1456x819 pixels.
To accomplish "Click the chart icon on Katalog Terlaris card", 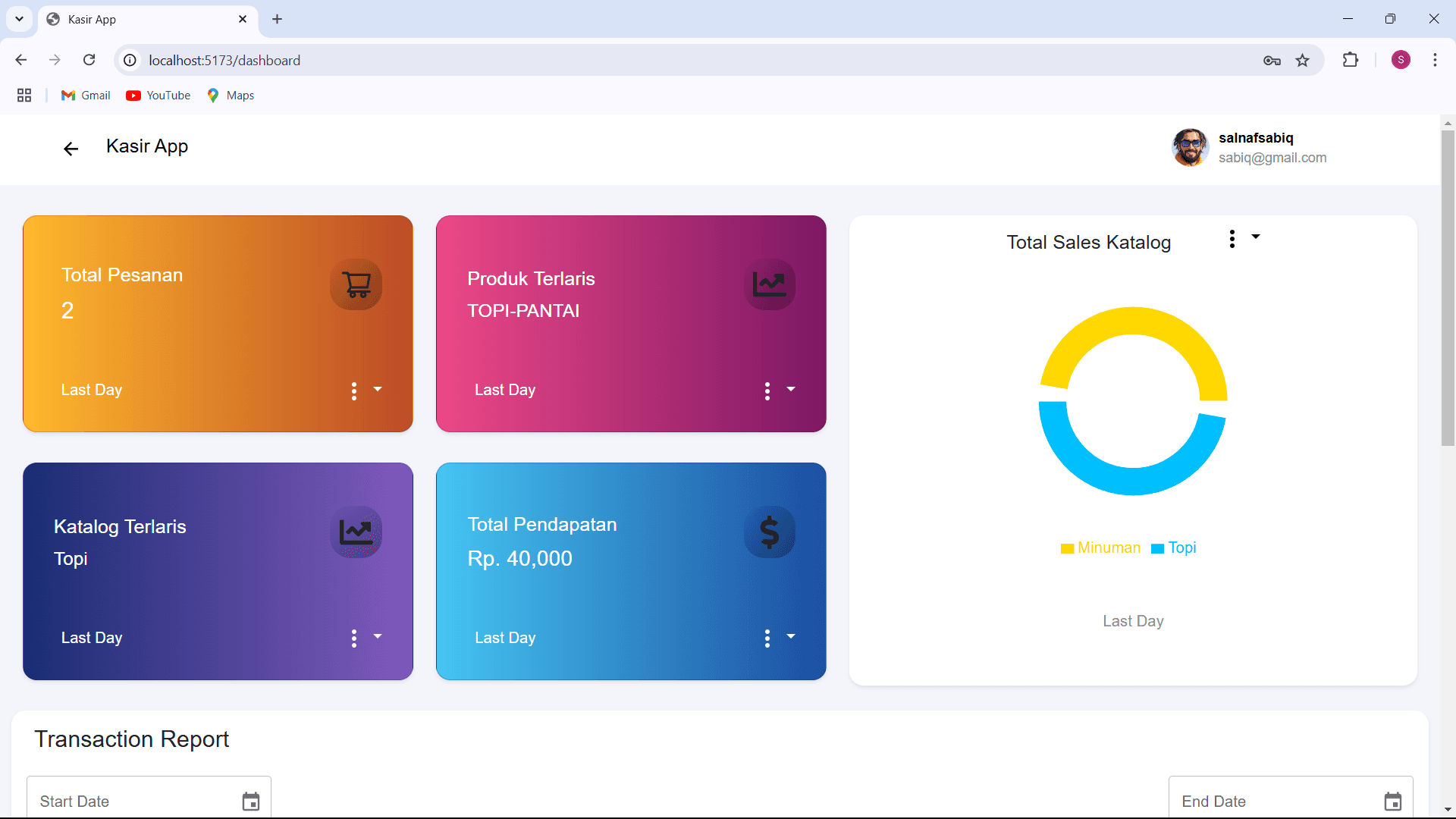I will (x=356, y=532).
